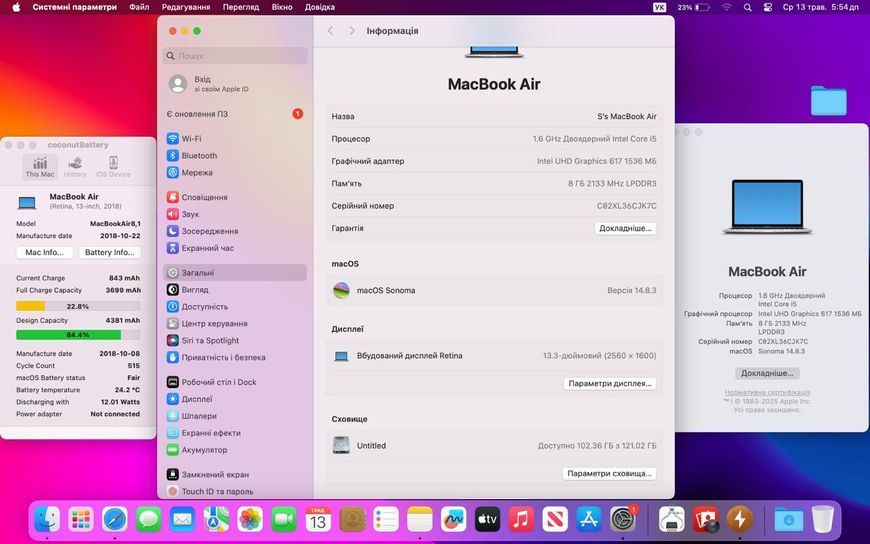Open Calendar app in the Dock
Image resolution: width=870 pixels, height=544 pixels.
point(318,520)
